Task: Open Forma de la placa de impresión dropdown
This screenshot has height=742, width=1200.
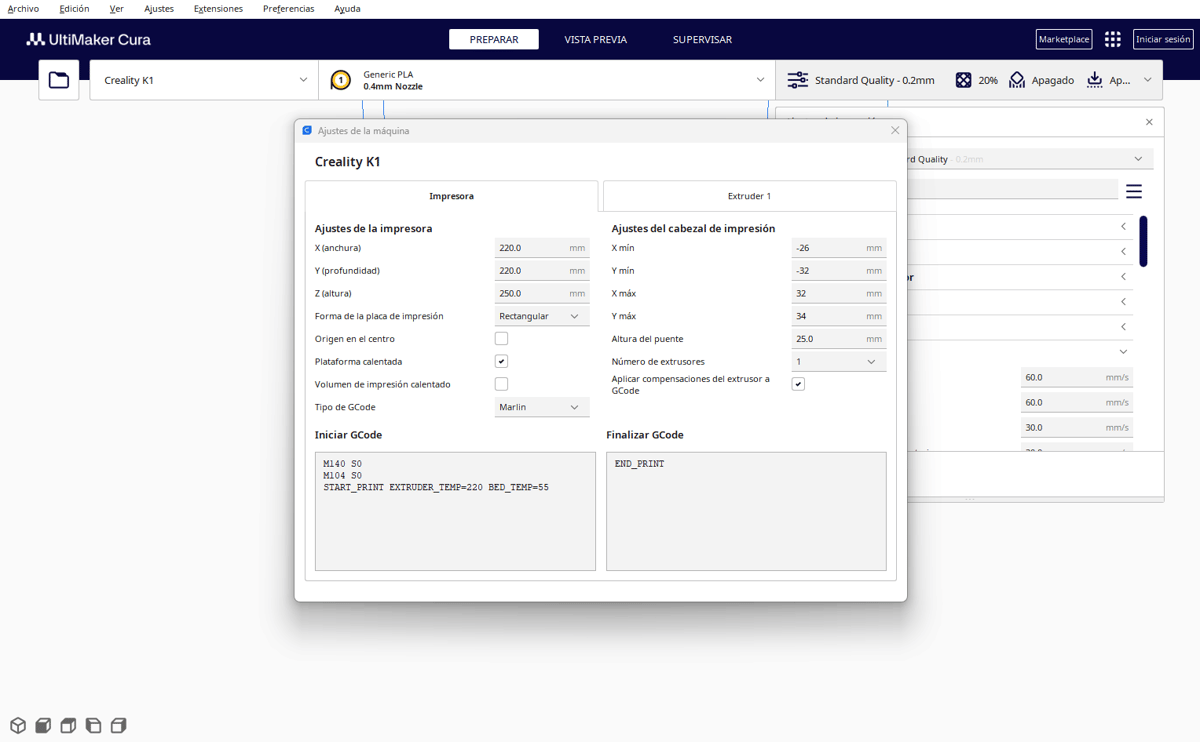Action: (542, 316)
